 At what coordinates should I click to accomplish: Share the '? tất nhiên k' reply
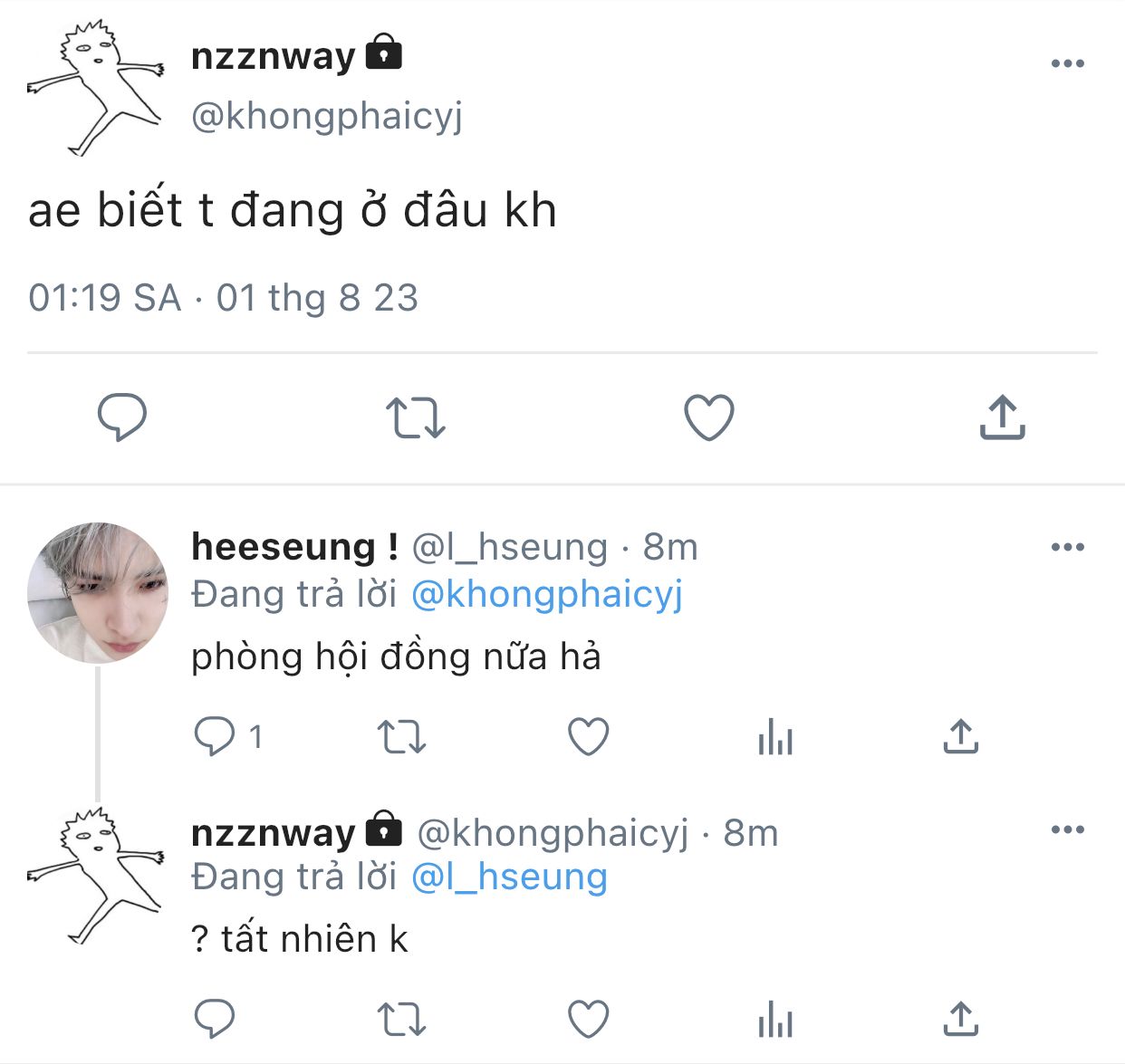[961, 1019]
